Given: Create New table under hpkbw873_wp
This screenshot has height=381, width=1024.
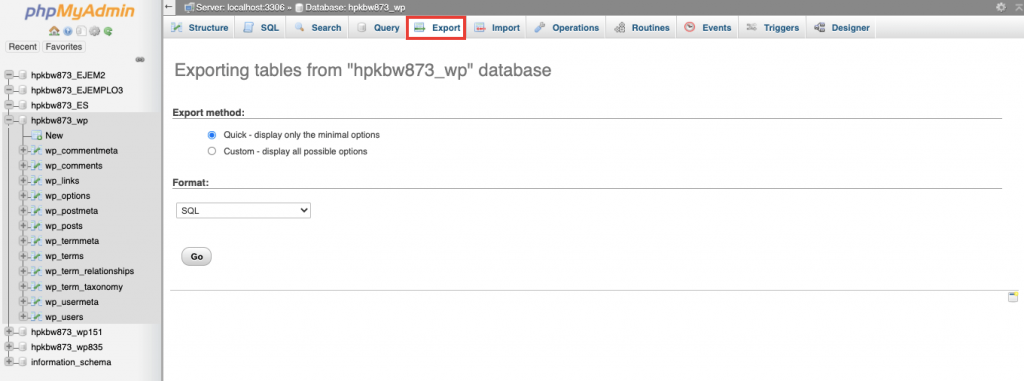Looking at the screenshot, I should (x=54, y=136).
